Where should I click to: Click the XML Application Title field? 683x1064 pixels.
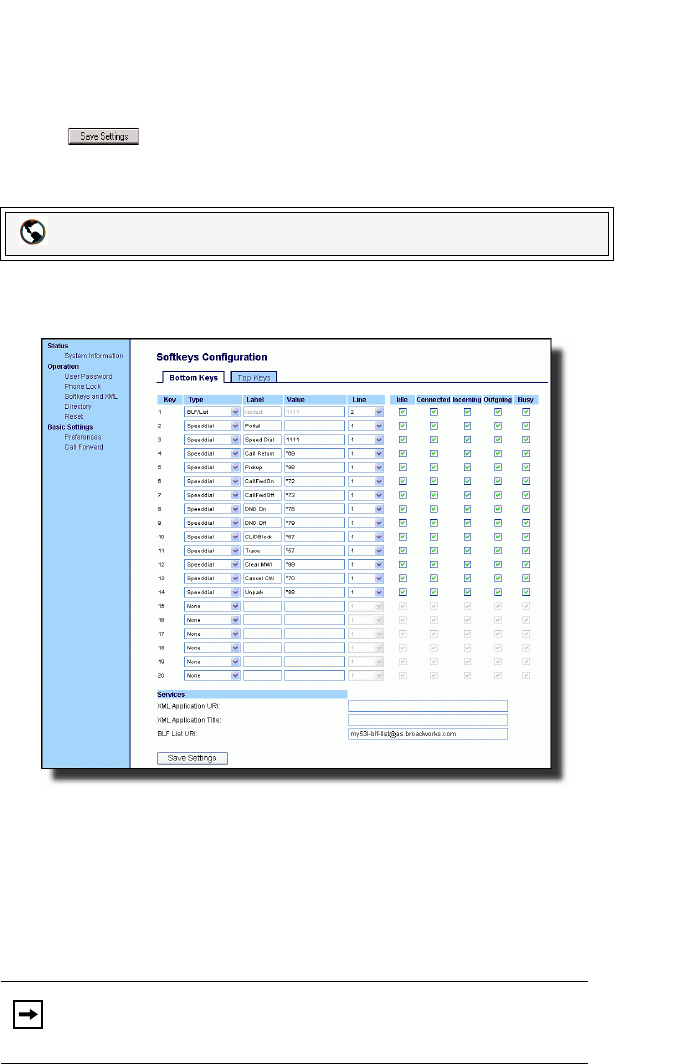[x=428, y=720]
